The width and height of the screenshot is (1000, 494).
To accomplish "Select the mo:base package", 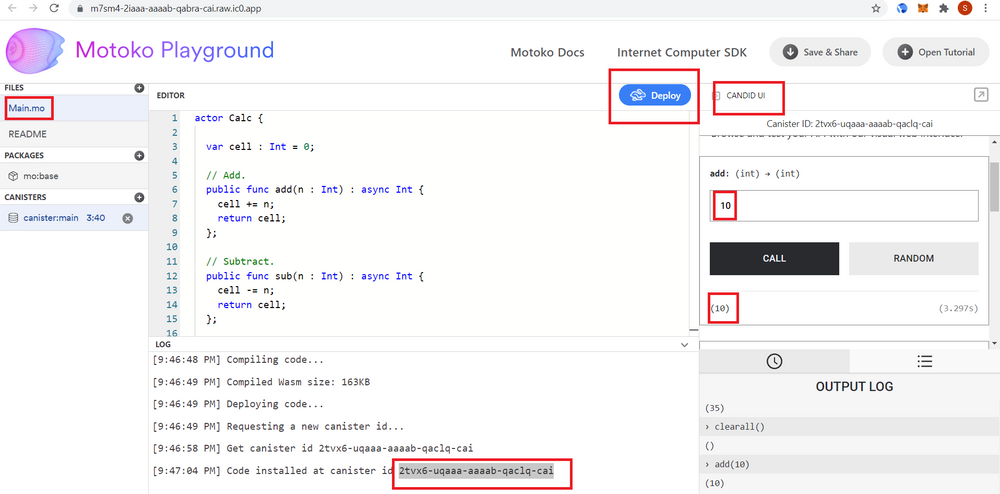I will (x=74, y=176).
